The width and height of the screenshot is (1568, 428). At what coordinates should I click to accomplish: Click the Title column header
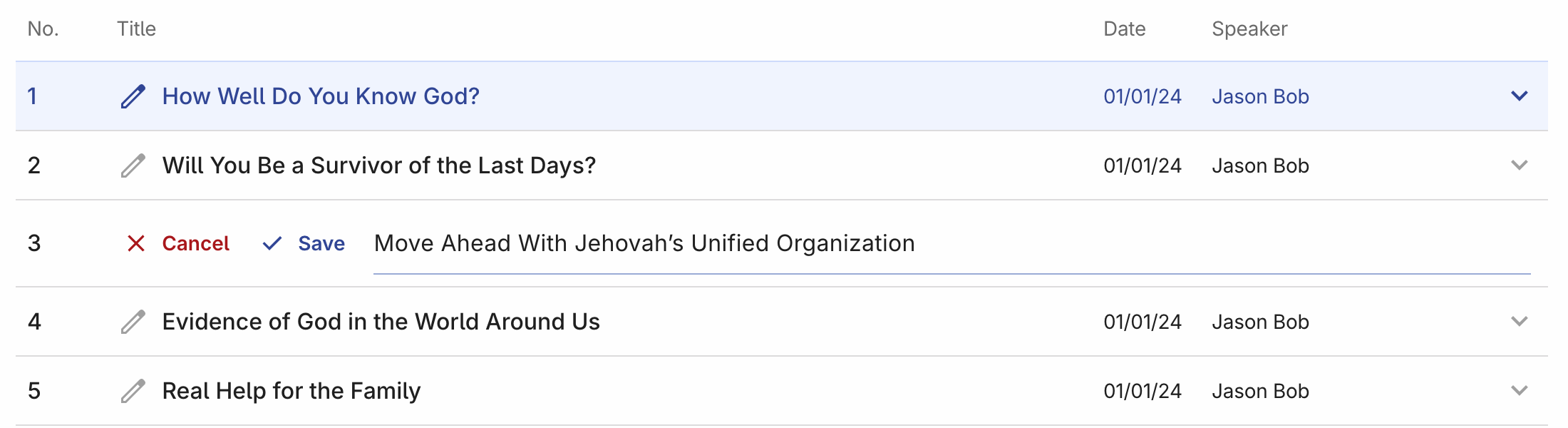(136, 29)
